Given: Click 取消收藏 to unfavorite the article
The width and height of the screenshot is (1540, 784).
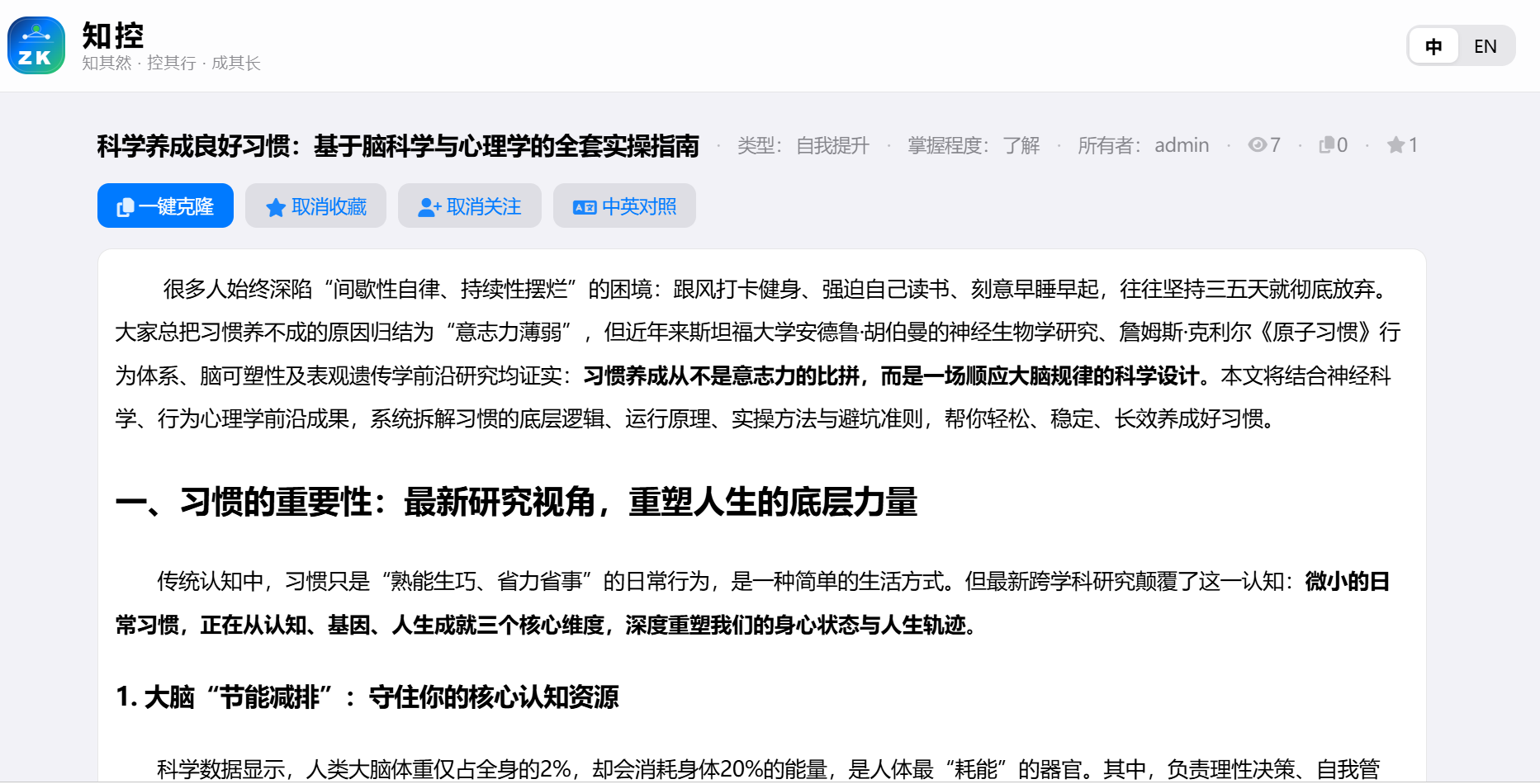Looking at the screenshot, I should 315,205.
